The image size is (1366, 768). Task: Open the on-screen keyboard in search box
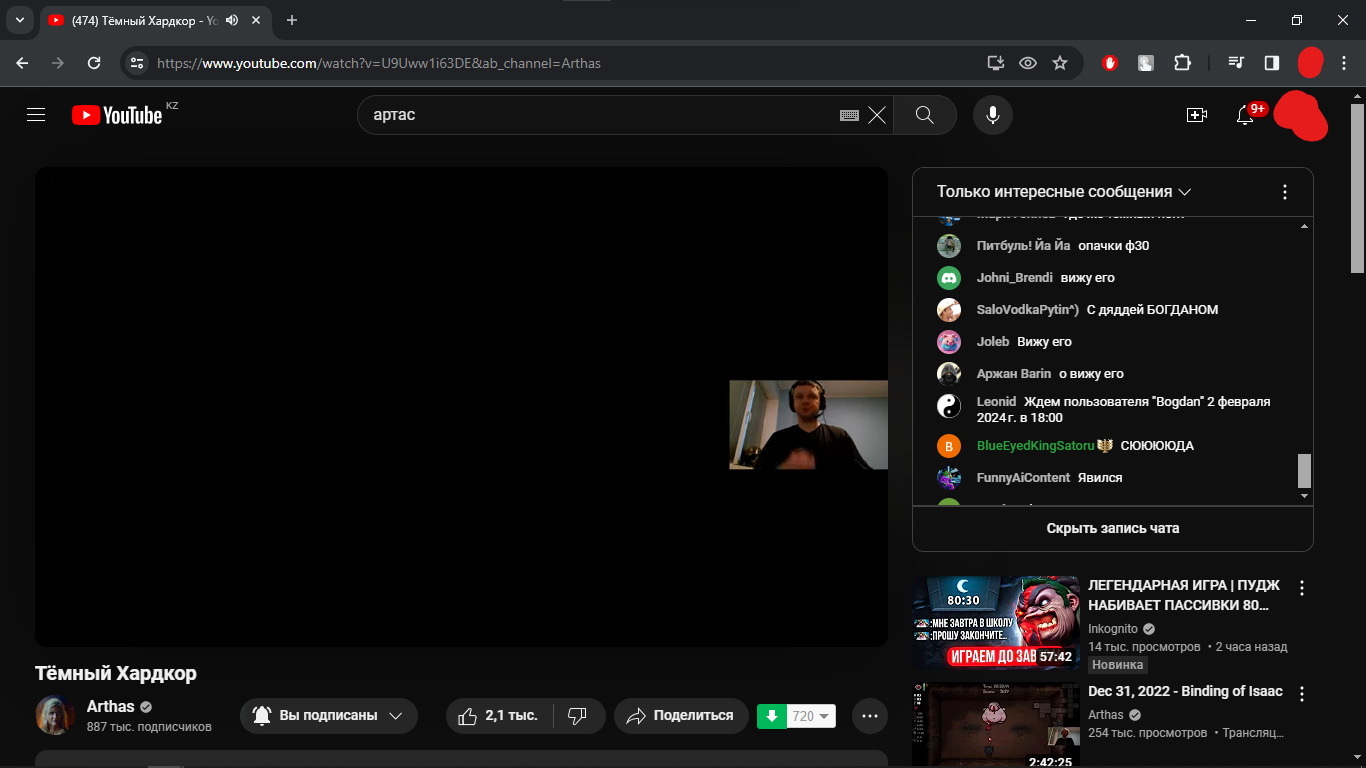[849, 115]
